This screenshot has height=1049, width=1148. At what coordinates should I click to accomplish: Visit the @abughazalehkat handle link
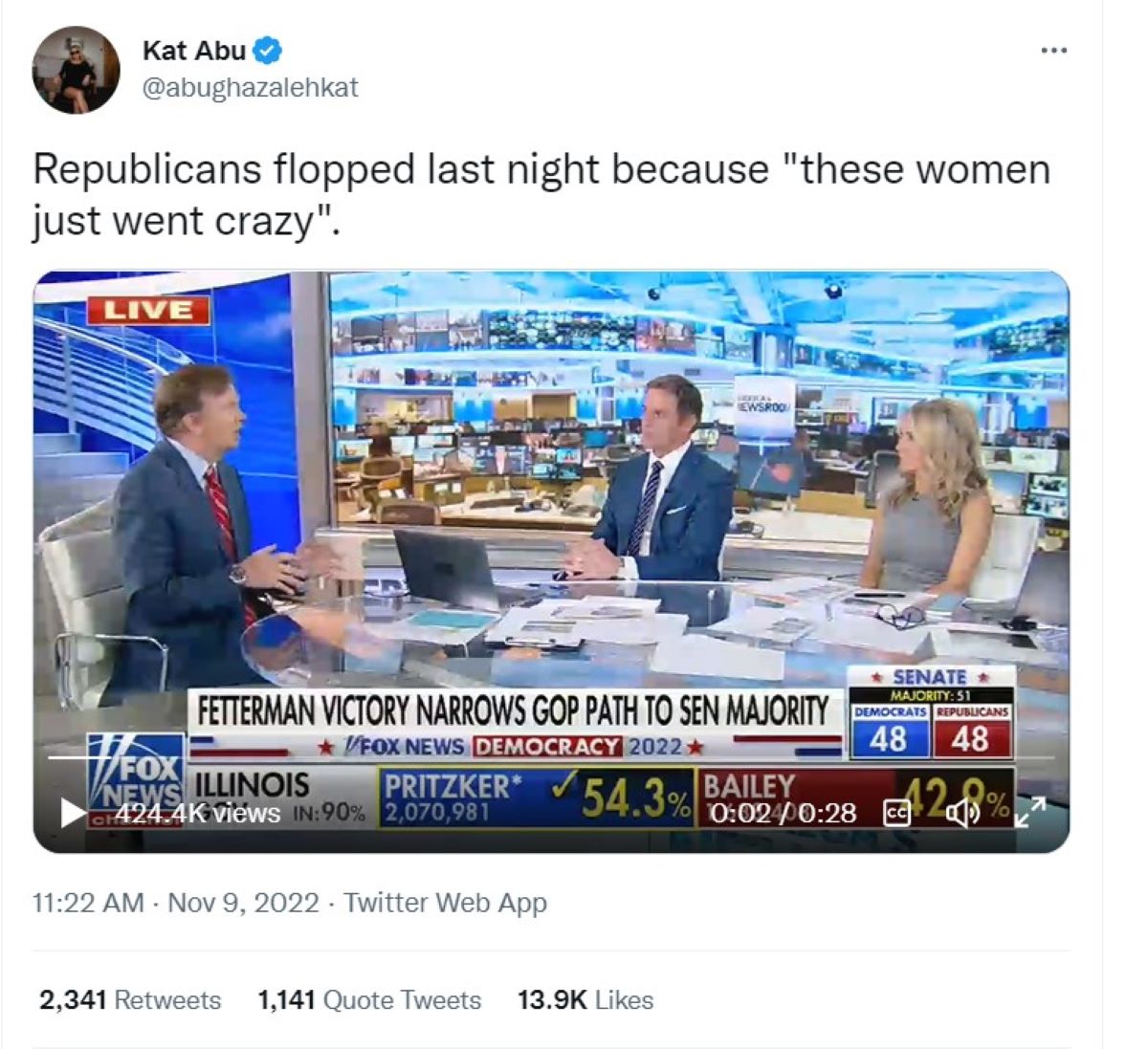[250, 87]
